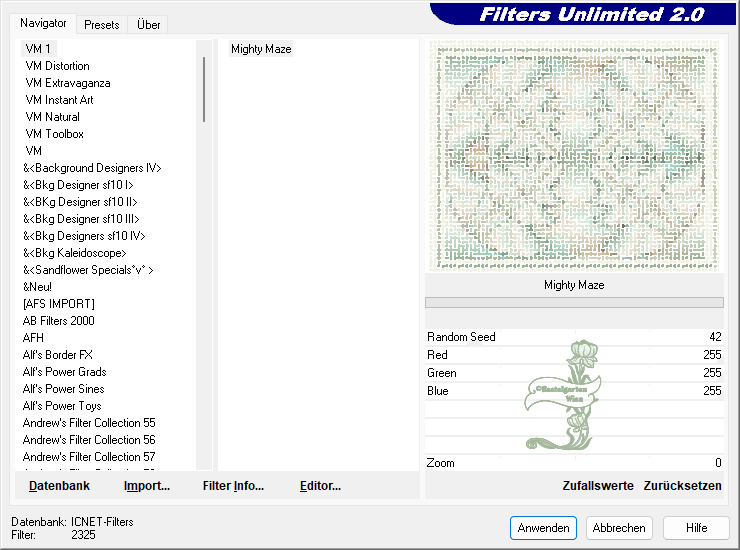Select the VM 1 filter category
Image resolution: width=740 pixels, height=550 pixels.
38,49
